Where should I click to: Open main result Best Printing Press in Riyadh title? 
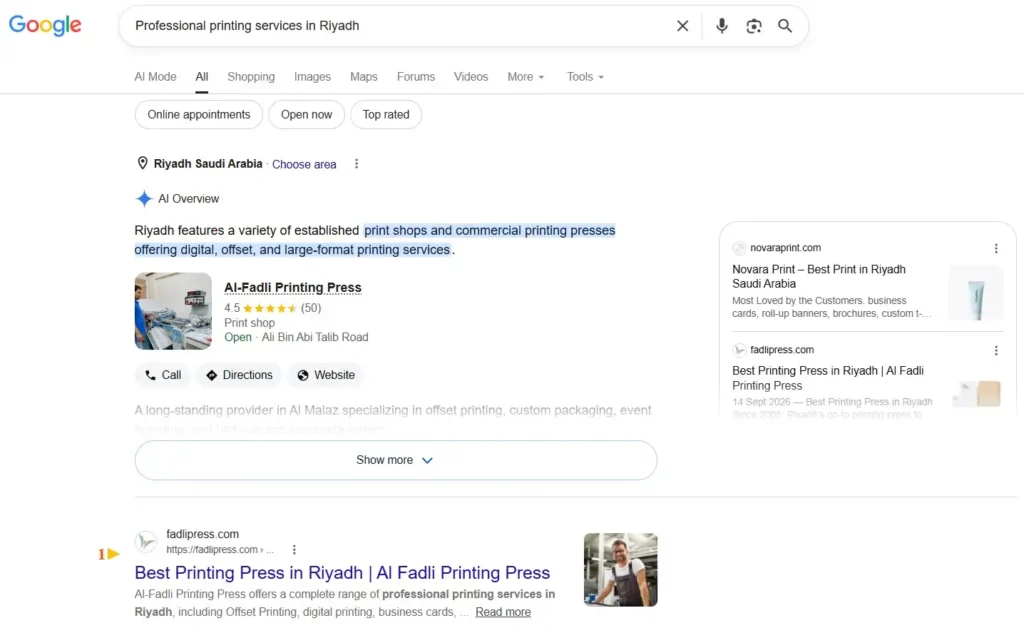(x=342, y=573)
